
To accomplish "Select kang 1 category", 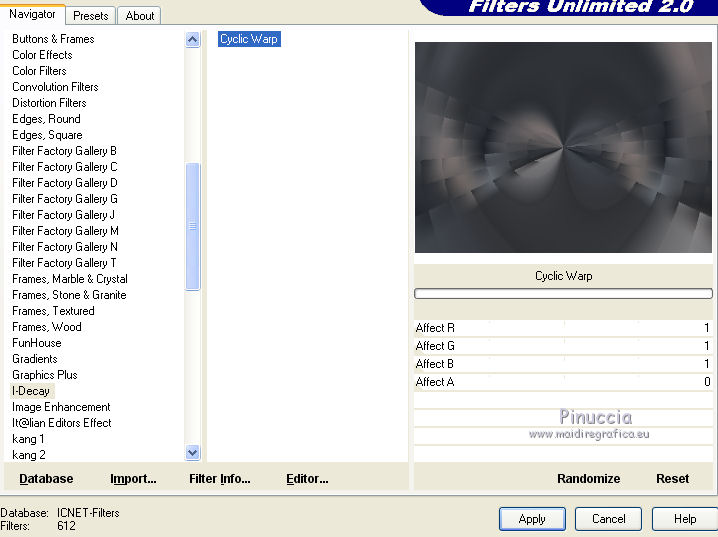I will click(28, 439).
